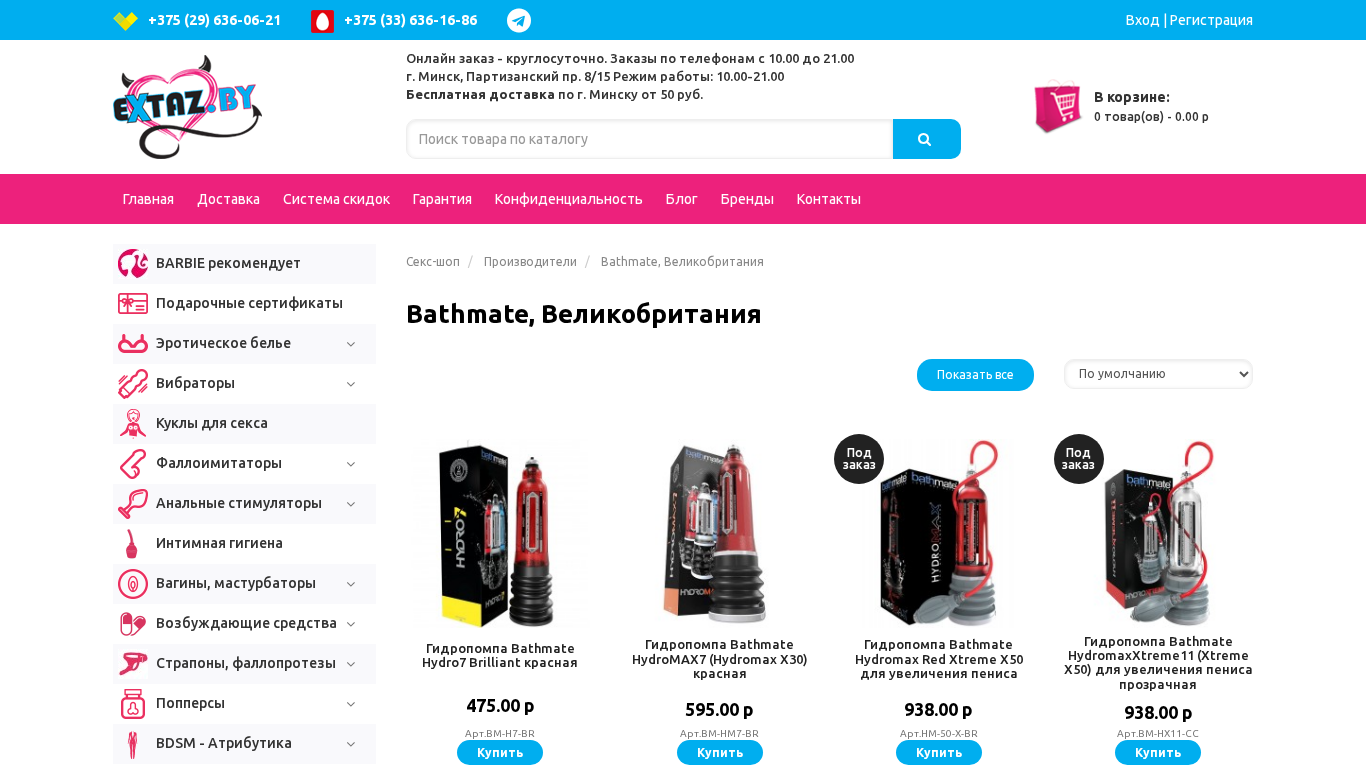1366x768 pixels.
Task: Open the По умолчанию sorting dropdown
Action: pos(1158,374)
